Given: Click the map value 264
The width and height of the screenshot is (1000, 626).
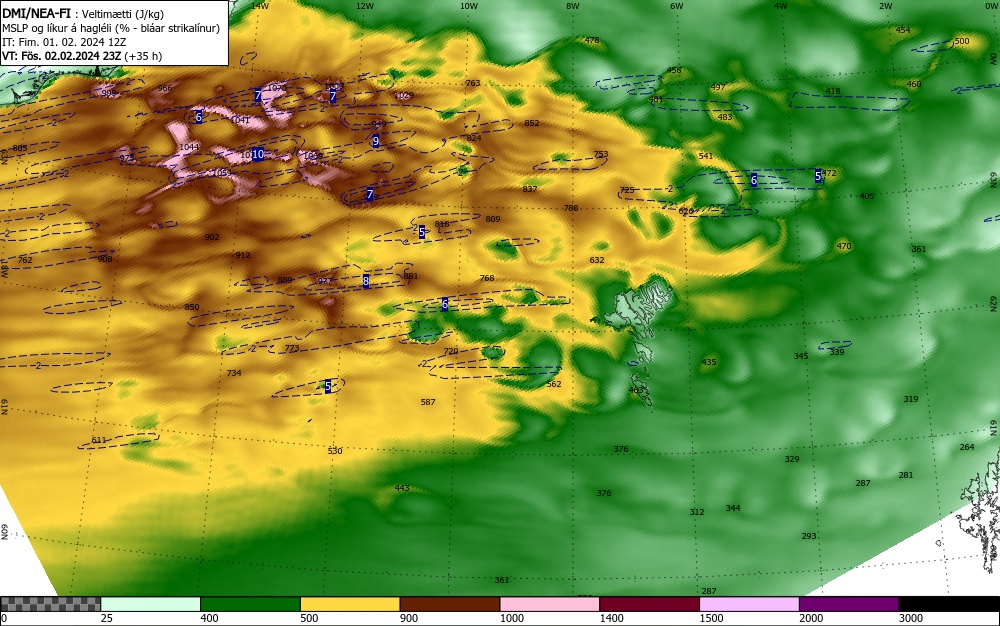Looking at the screenshot, I should click(967, 447).
